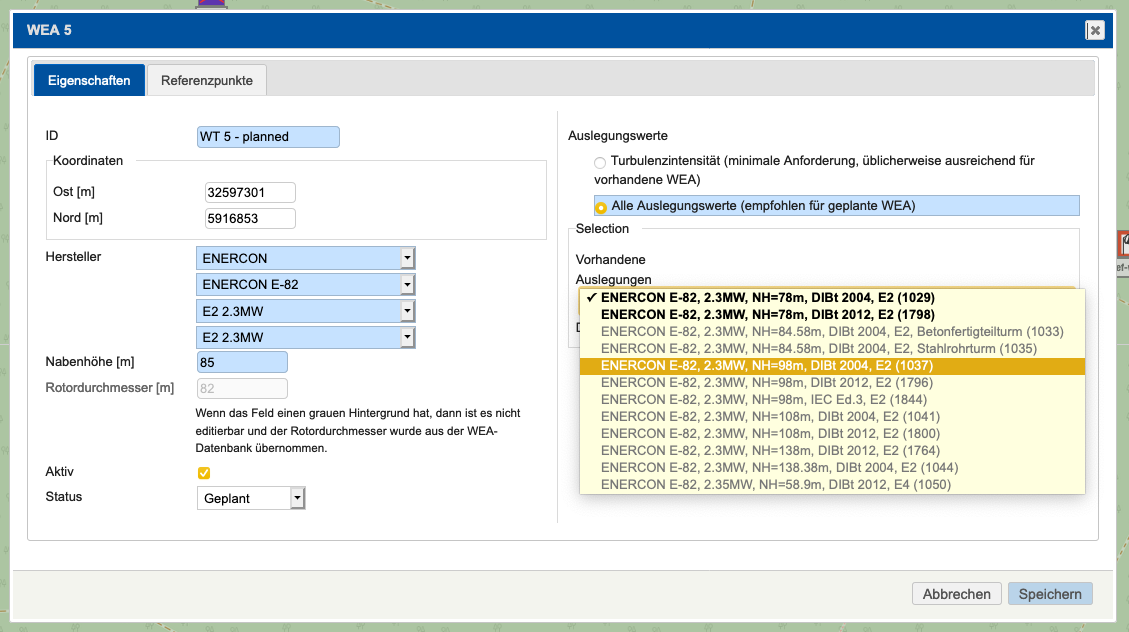Click the Nord coordinate field

[250, 218]
